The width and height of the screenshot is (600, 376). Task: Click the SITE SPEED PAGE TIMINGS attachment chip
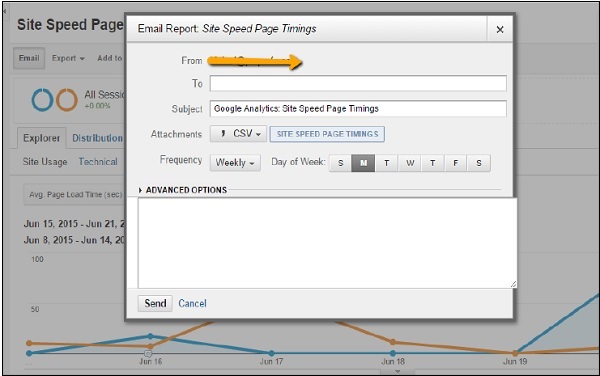point(327,134)
